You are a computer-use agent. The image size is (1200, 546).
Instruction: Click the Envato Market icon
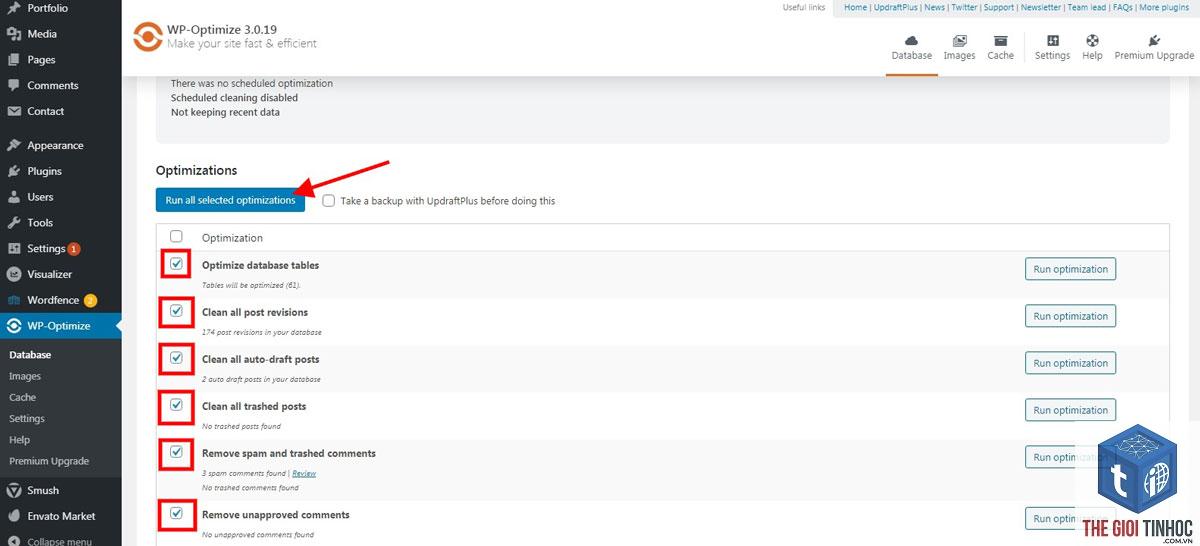point(14,517)
